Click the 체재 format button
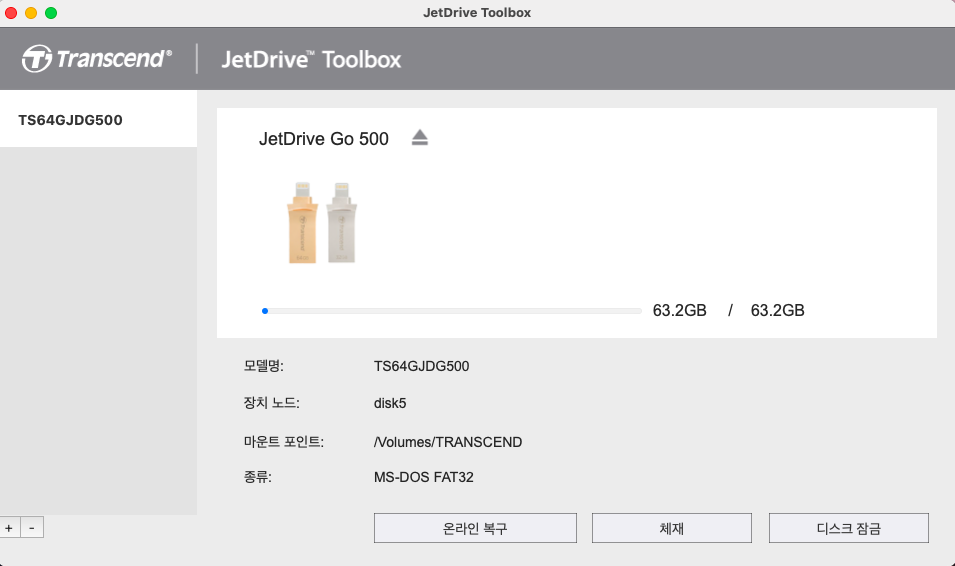Viewport: 955px width, 566px height. 672,528
